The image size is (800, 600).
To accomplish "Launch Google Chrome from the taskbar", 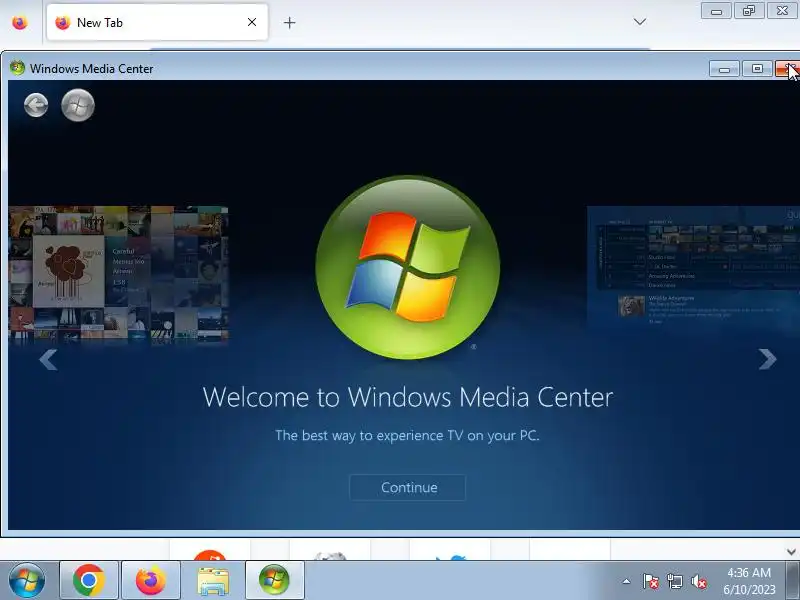I will (89, 580).
